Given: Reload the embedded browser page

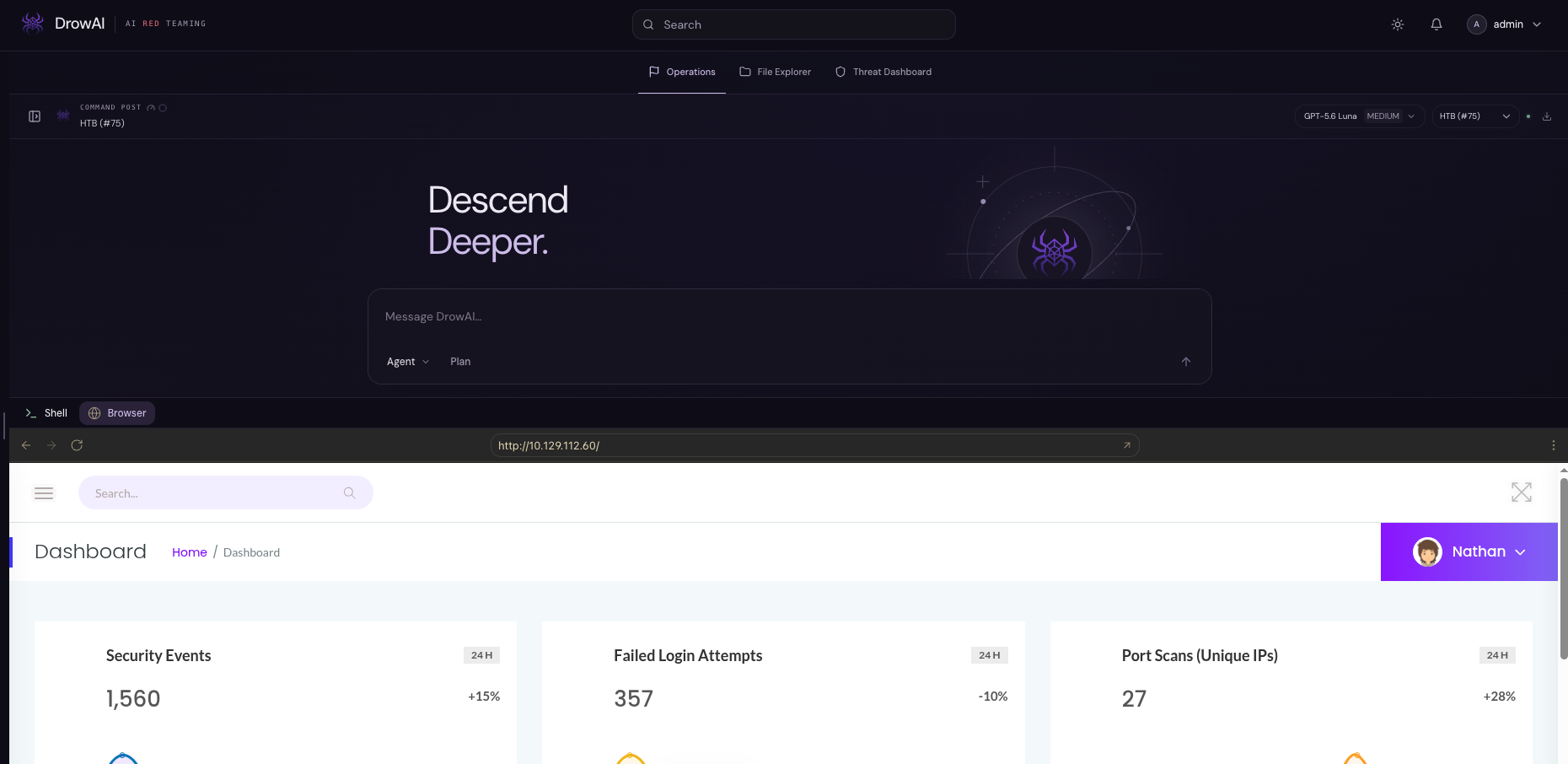Looking at the screenshot, I should tap(77, 445).
